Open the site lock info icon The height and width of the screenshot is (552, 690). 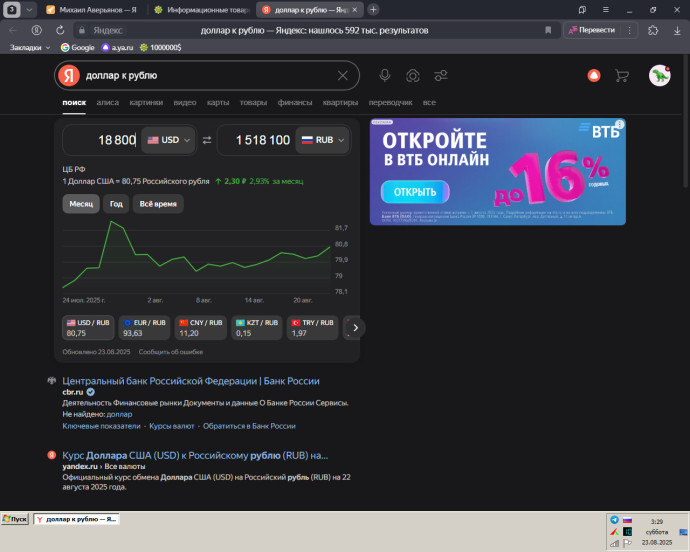pyautogui.click(x=81, y=30)
